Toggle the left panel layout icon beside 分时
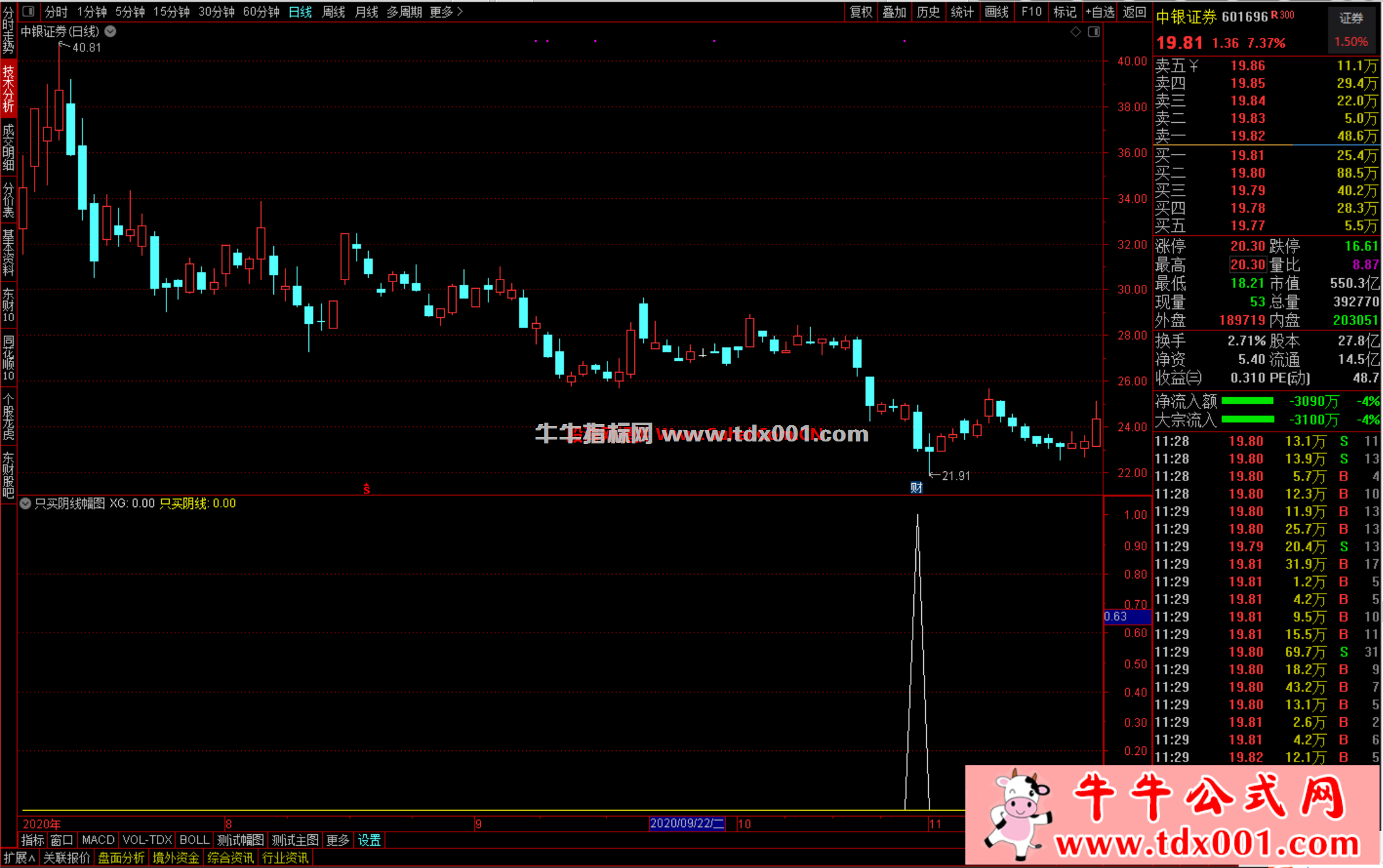Viewport: 1383px width, 868px height. point(28,11)
